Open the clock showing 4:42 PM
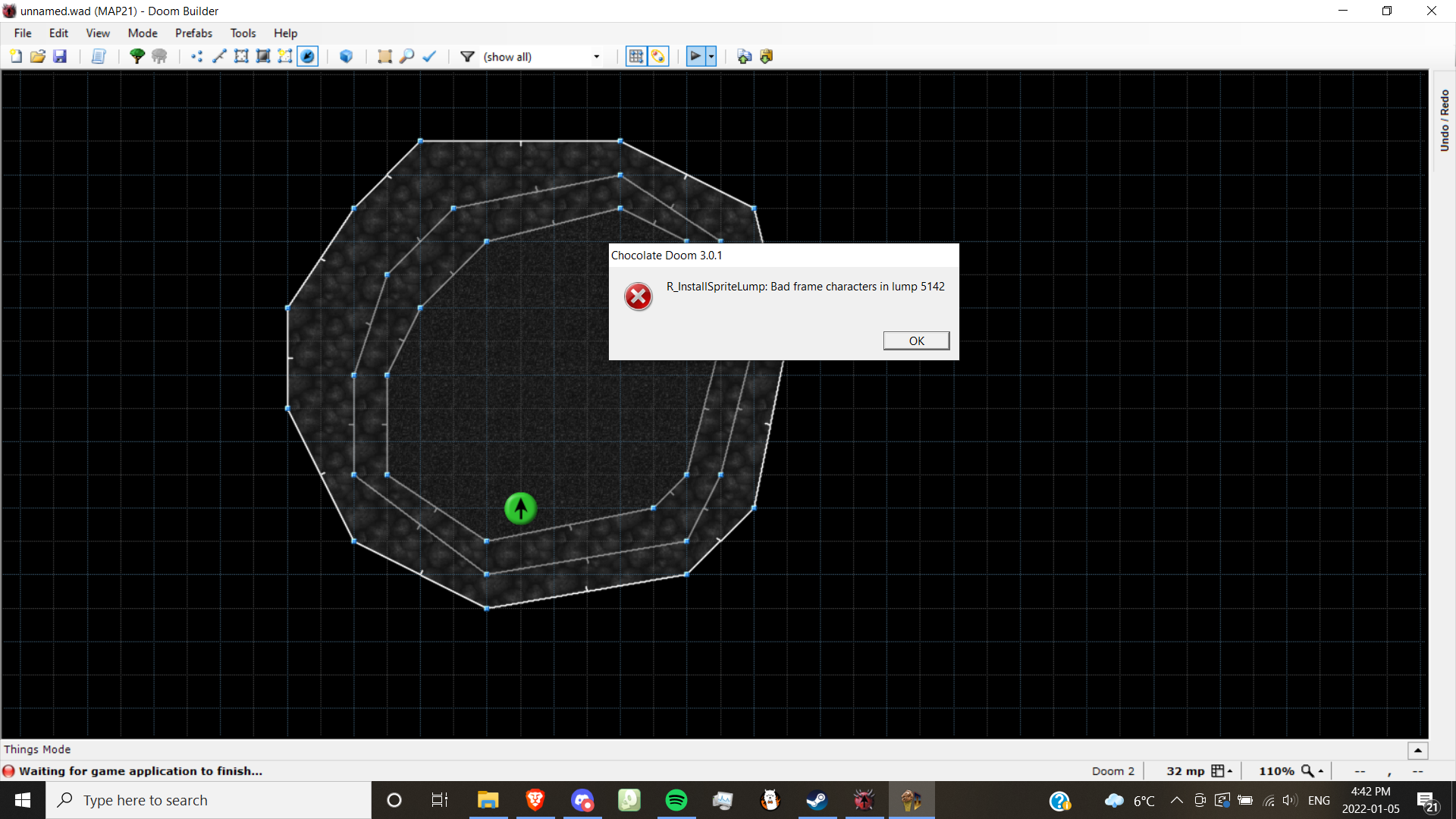 1370,800
